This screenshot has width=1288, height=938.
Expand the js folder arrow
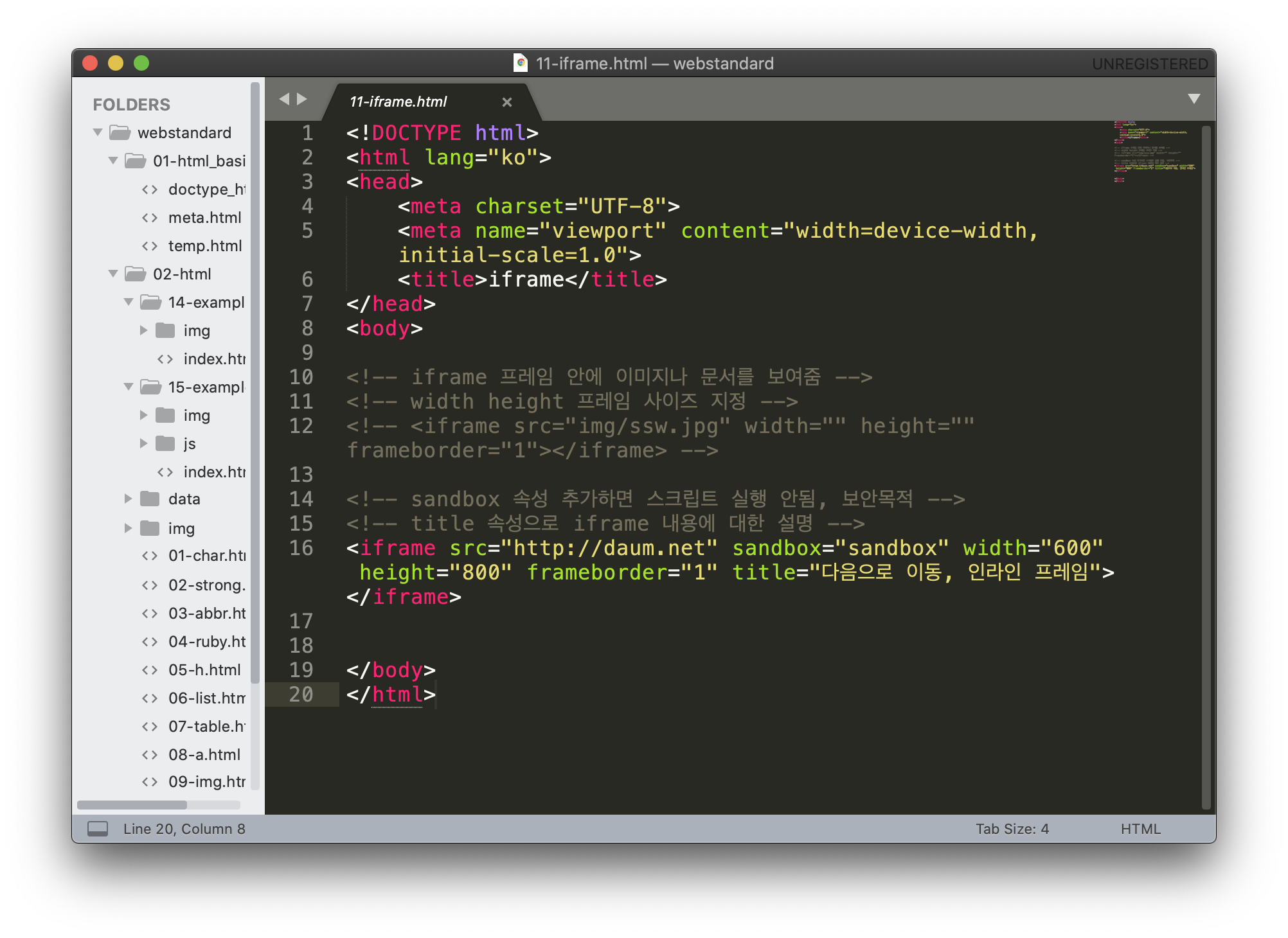pos(144,443)
